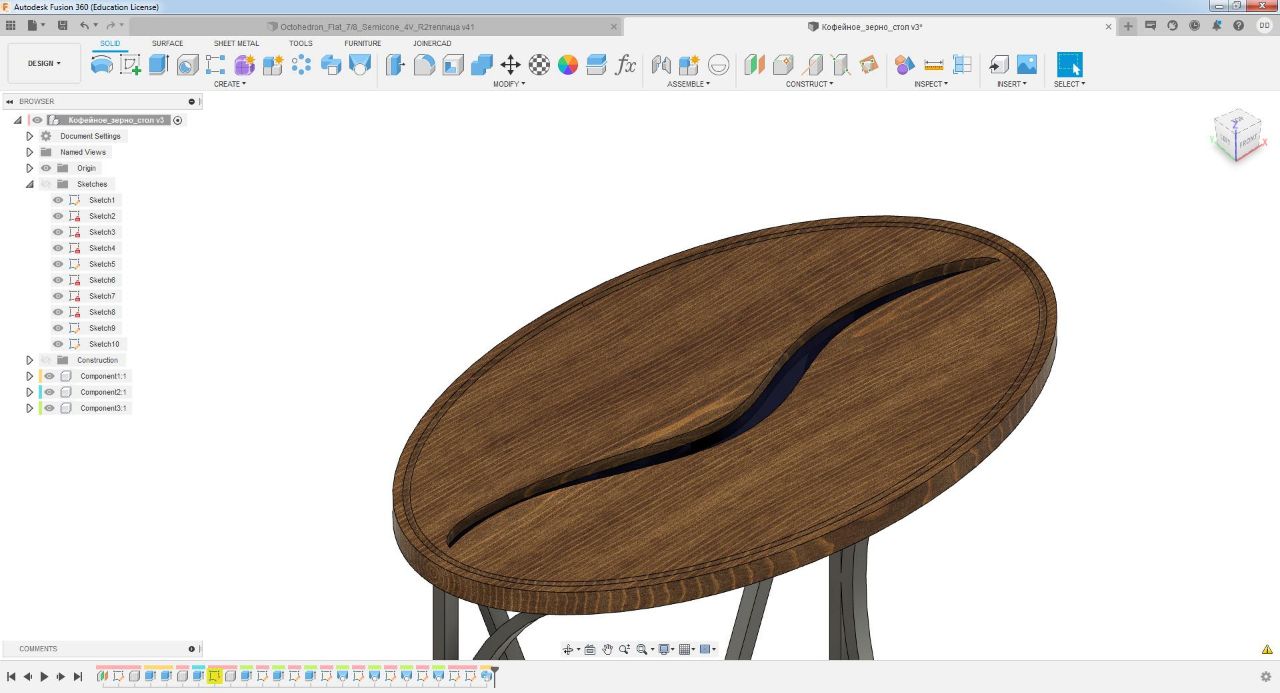Viewport: 1280px width, 693px height.
Task: Open the Insert Decal image tool
Action: 1027,65
